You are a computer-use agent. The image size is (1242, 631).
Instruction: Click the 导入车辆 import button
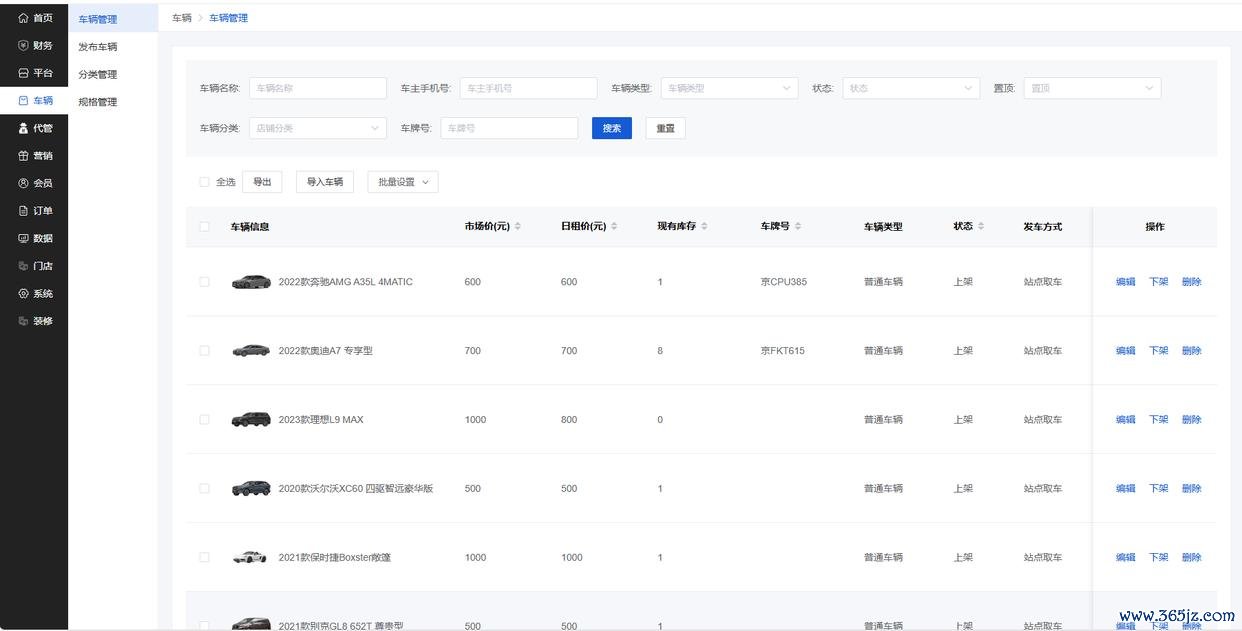pos(325,182)
